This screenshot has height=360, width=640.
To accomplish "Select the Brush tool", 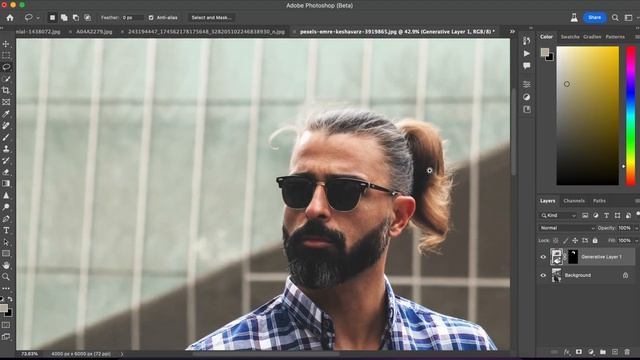I will 6,137.
